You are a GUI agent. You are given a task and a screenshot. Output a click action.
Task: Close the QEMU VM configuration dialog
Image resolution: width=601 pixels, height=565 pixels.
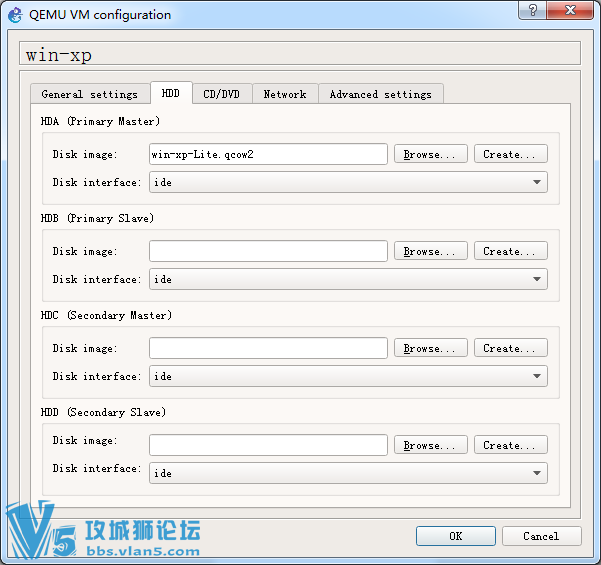[570, 10]
